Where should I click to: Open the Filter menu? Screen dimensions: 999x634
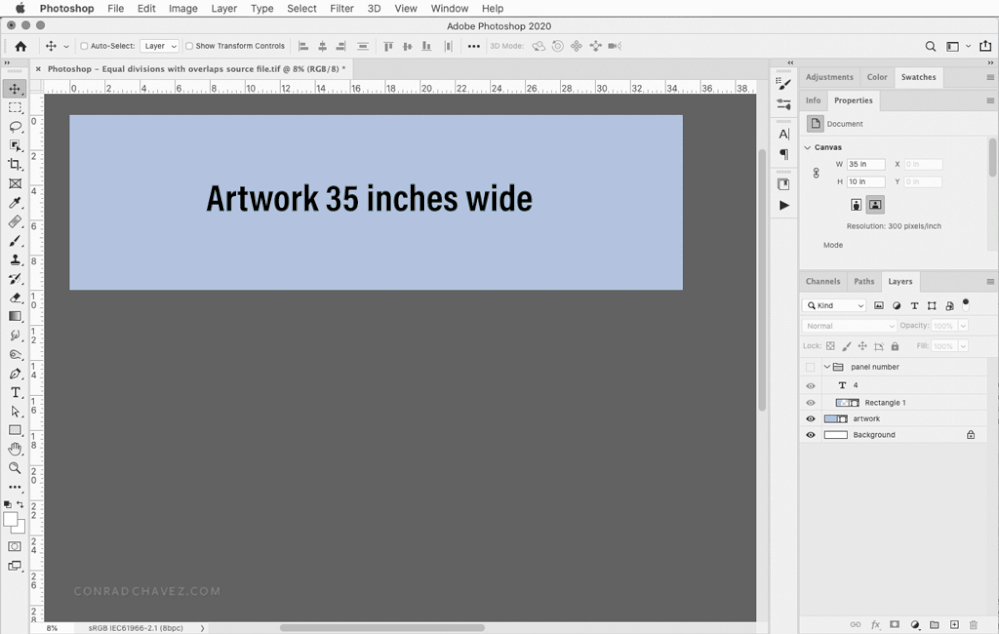click(x=341, y=8)
